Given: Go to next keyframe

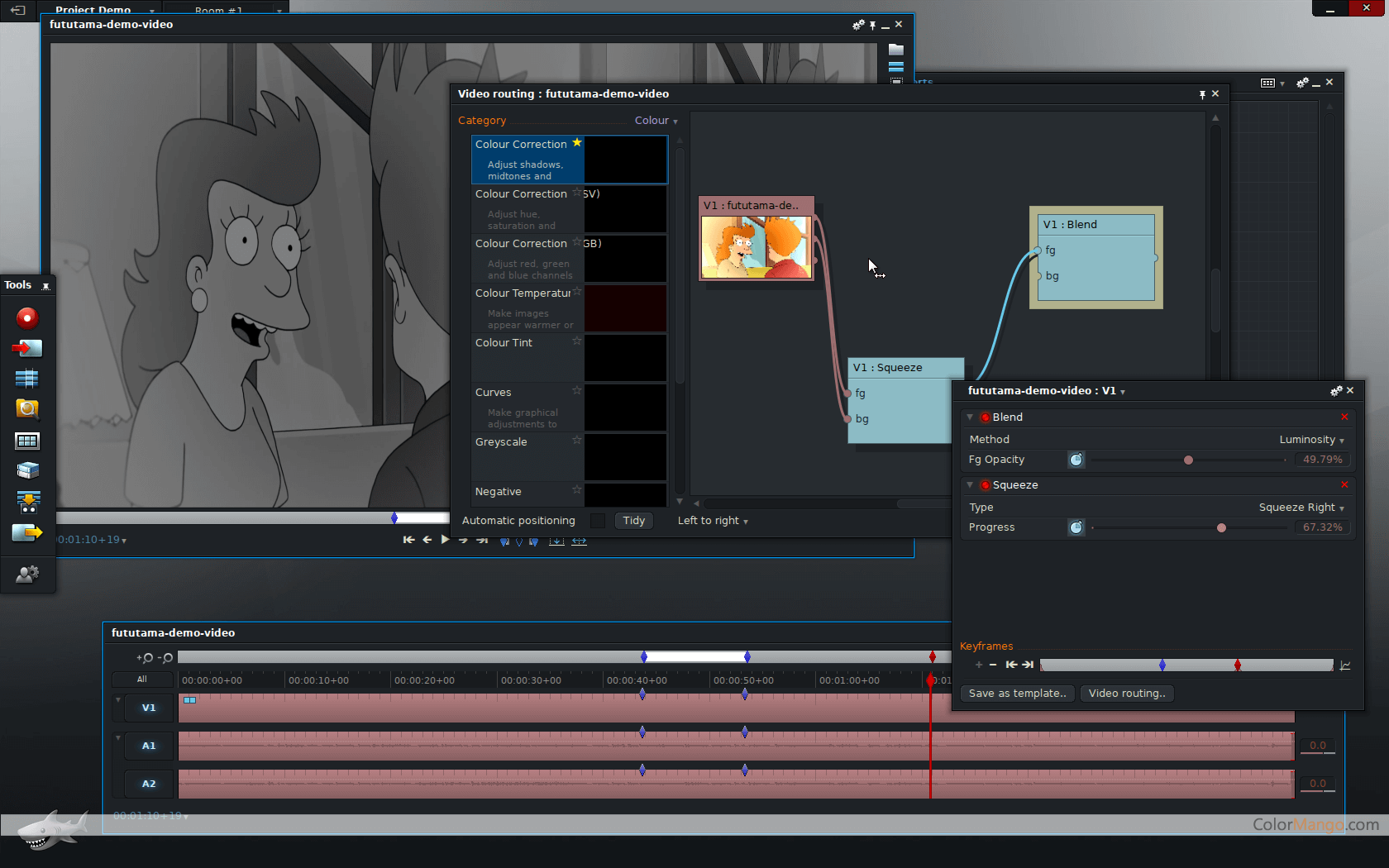Looking at the screenshot, I should point(1028,665).
